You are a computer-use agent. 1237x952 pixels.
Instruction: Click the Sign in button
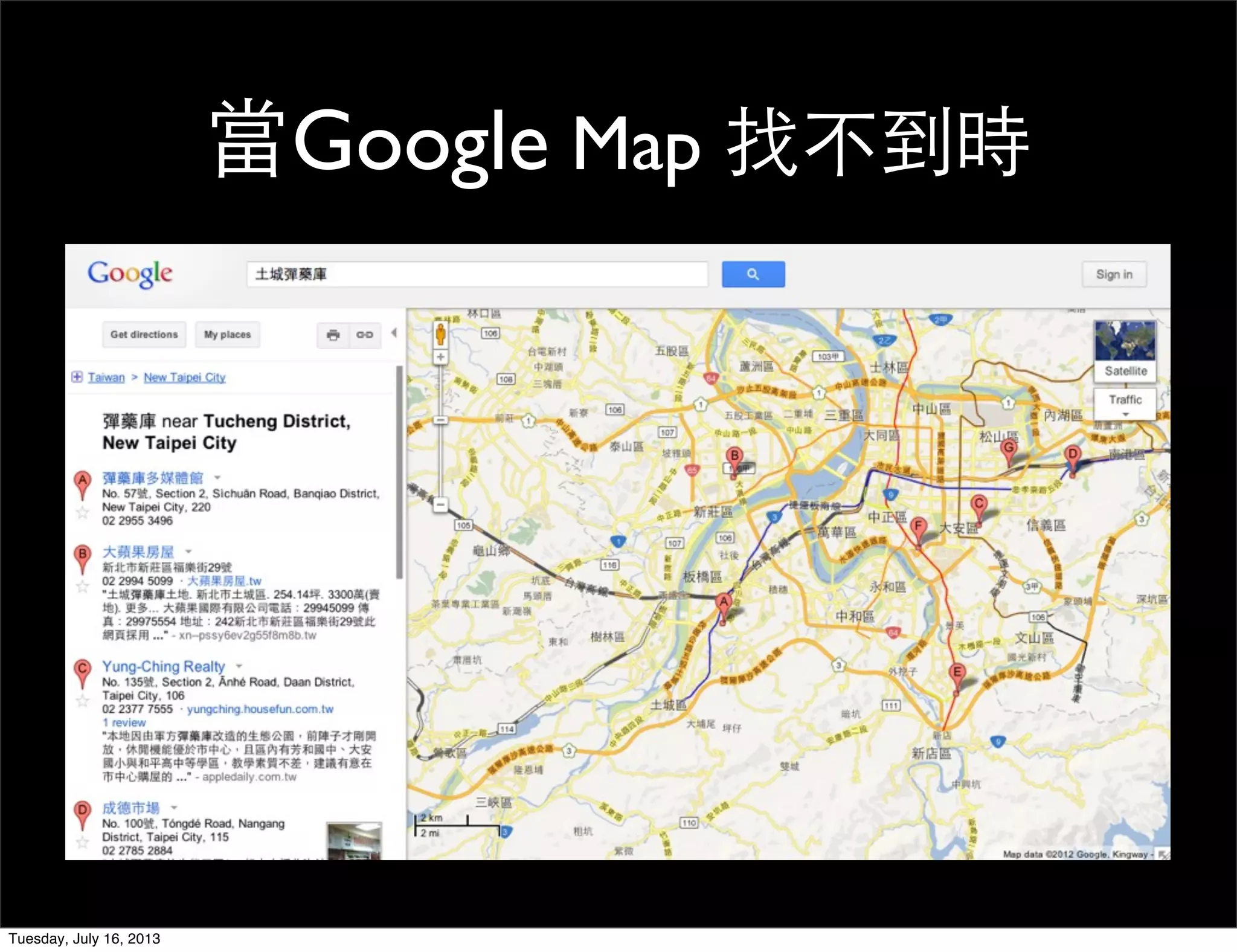1114,274
